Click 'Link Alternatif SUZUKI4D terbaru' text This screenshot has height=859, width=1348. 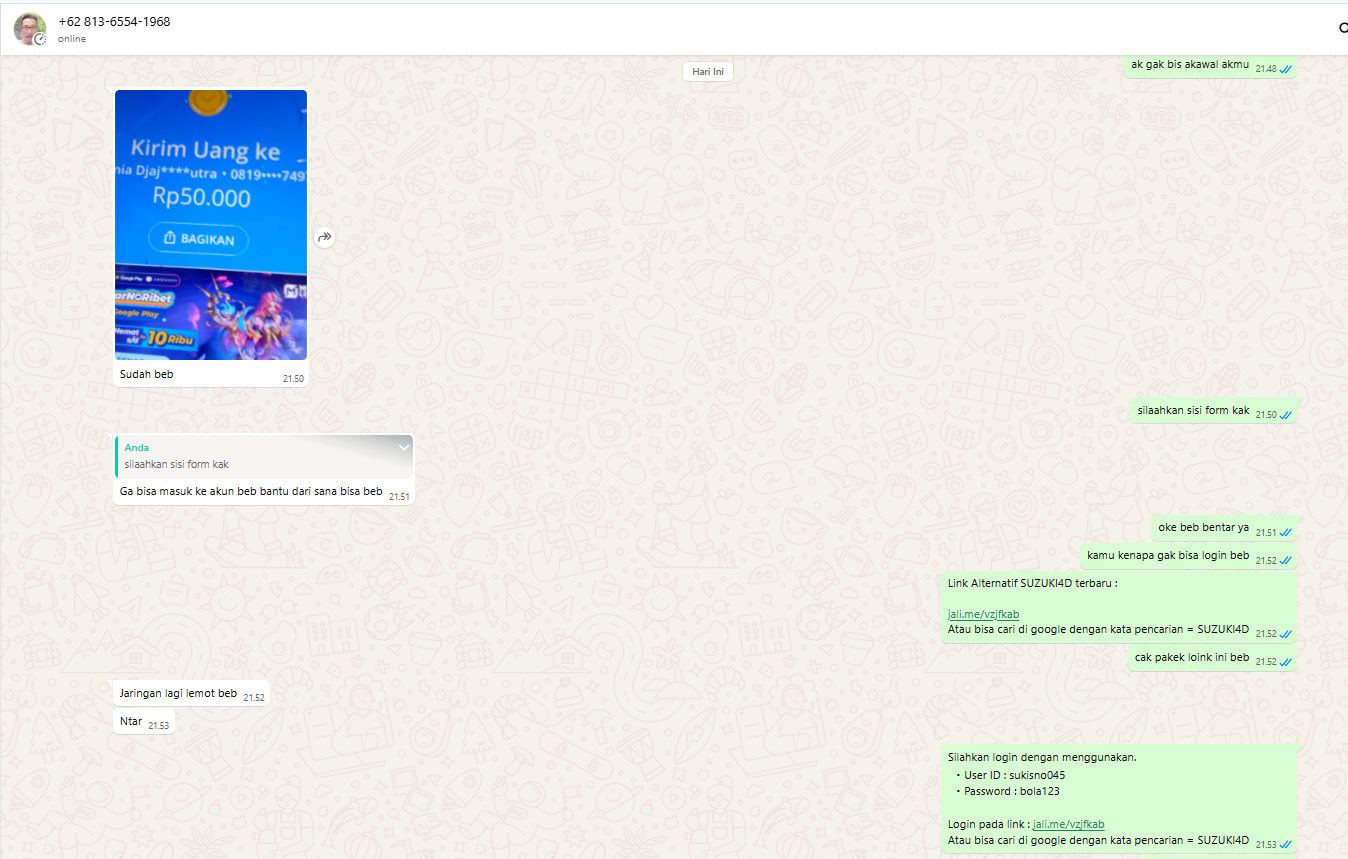[1032, 583]
